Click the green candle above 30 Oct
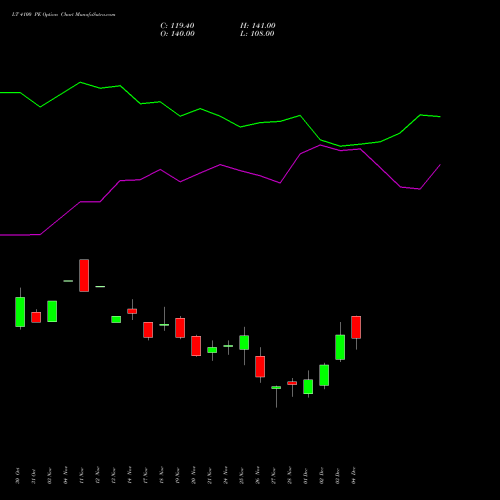 point(20,312)
